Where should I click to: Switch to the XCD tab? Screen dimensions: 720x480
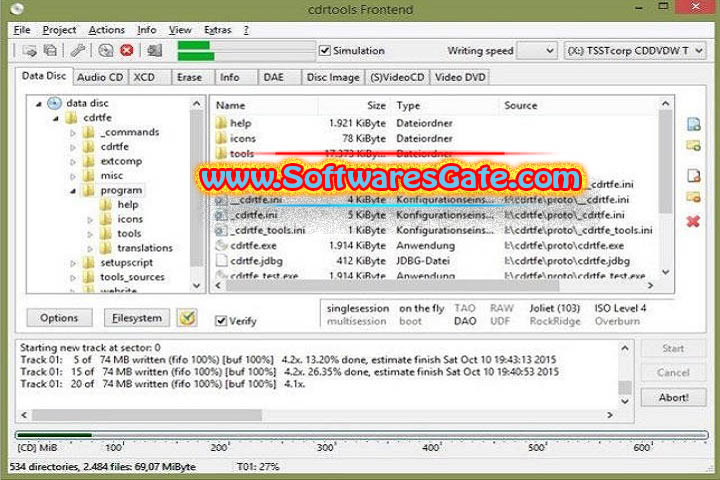(x=150, y=77)
